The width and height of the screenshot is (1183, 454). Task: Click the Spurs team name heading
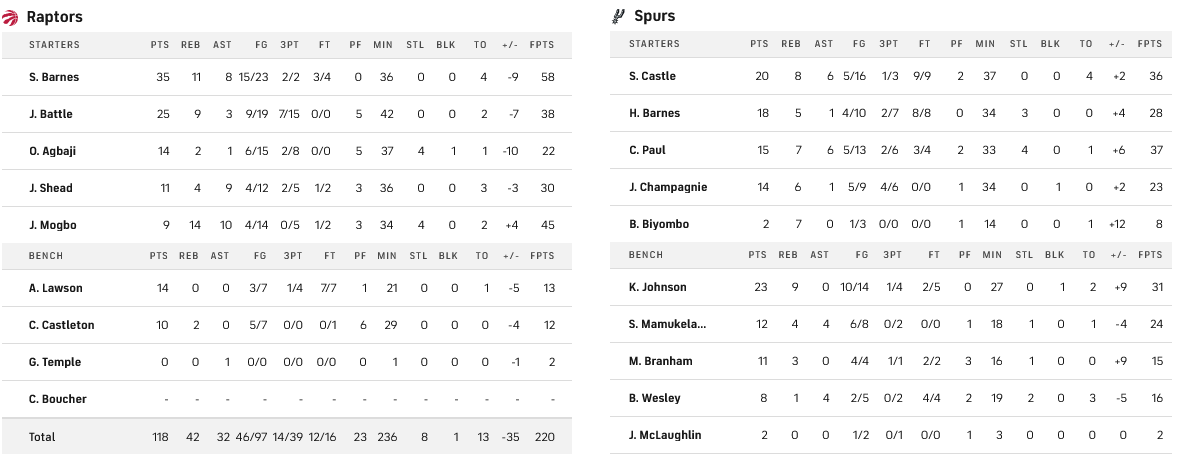point(655,16)
